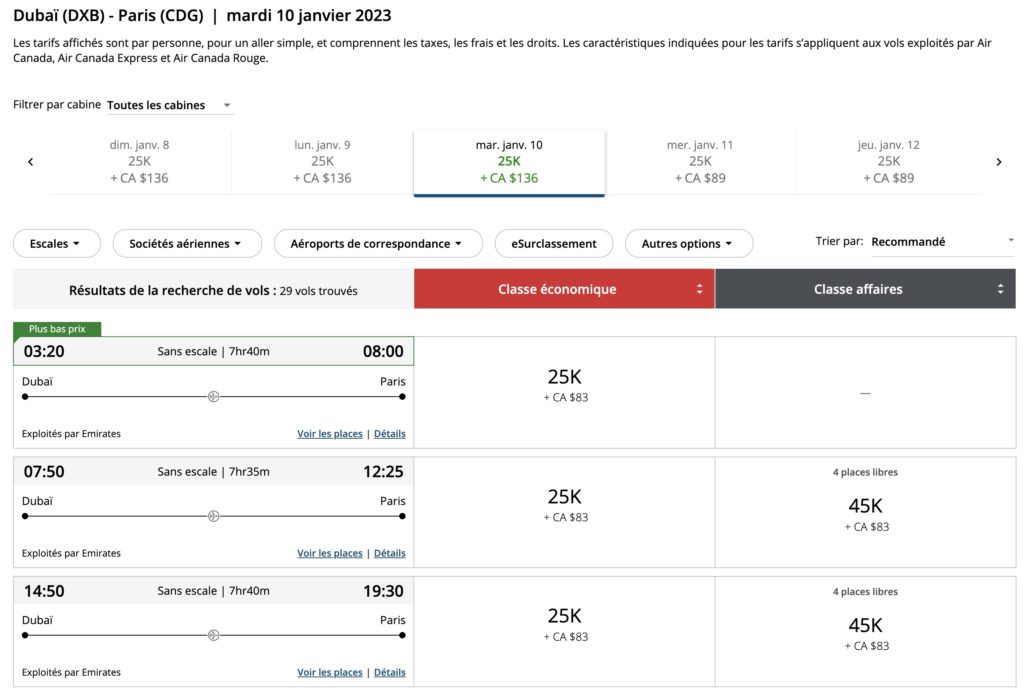This screenshot has height=690, width=1024.
Task: Open the Sociétés aériennes filter dropdown
Action: pos(187,243)
